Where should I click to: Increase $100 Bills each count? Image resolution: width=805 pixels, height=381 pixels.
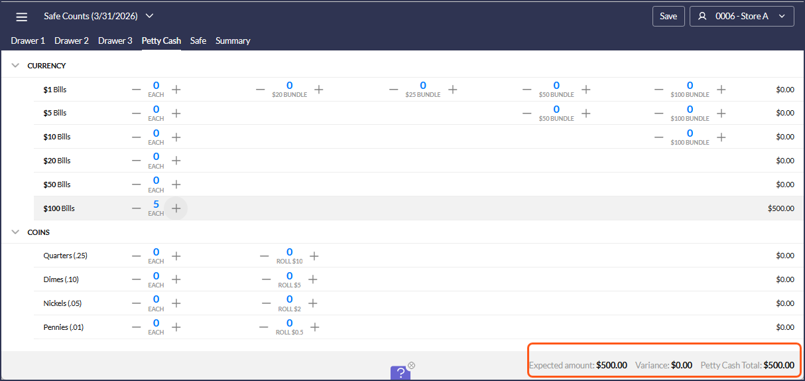(x=176, y=208)
